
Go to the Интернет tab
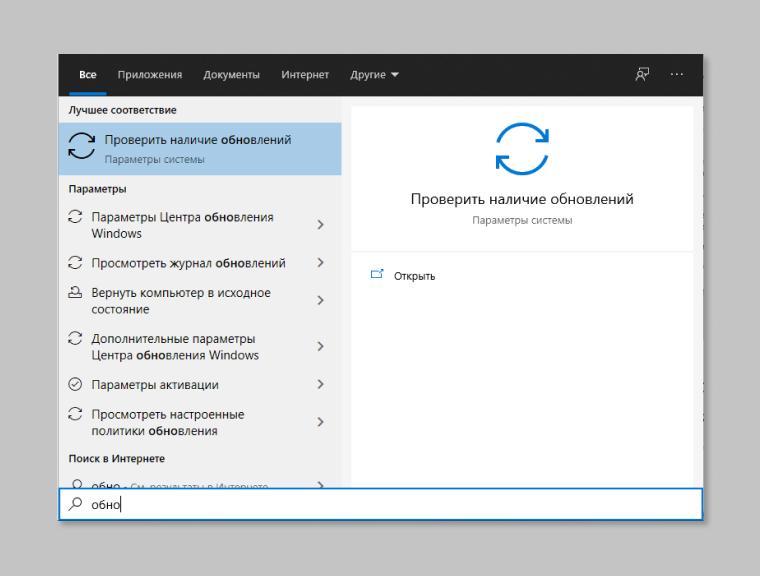pyautogui.click(x=305, y=75)
